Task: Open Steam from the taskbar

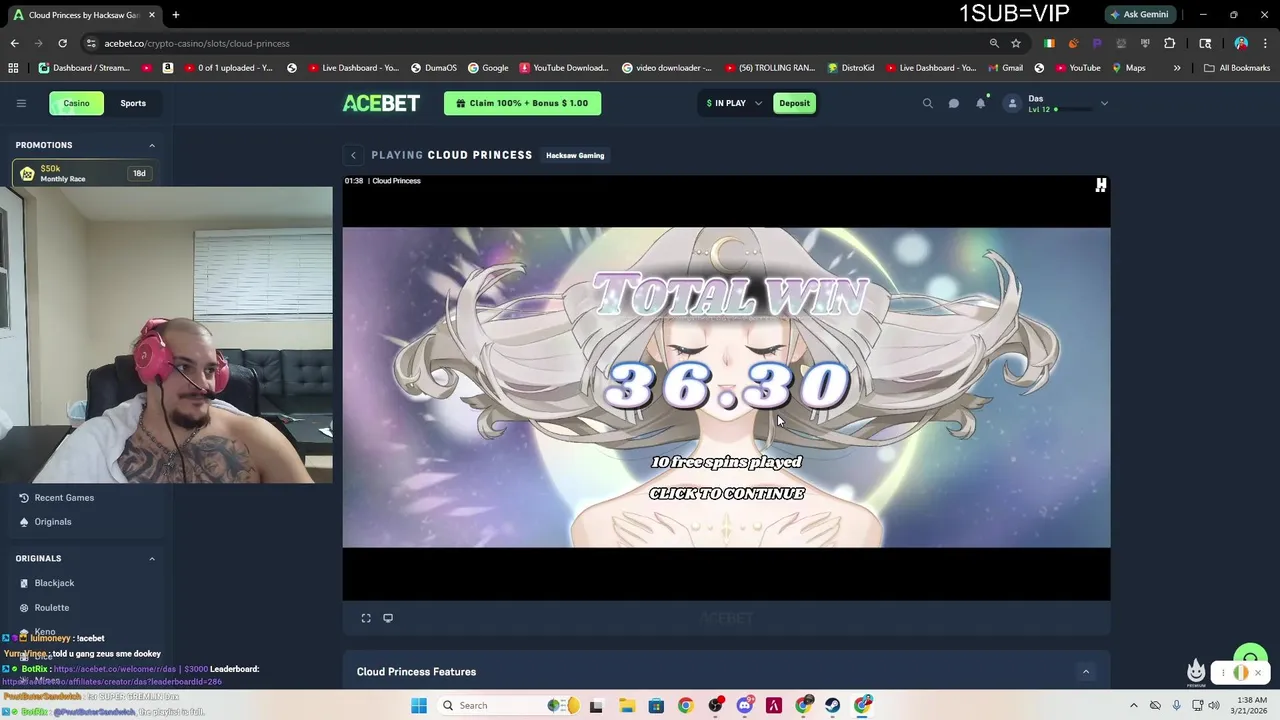Action: [833, 705]
